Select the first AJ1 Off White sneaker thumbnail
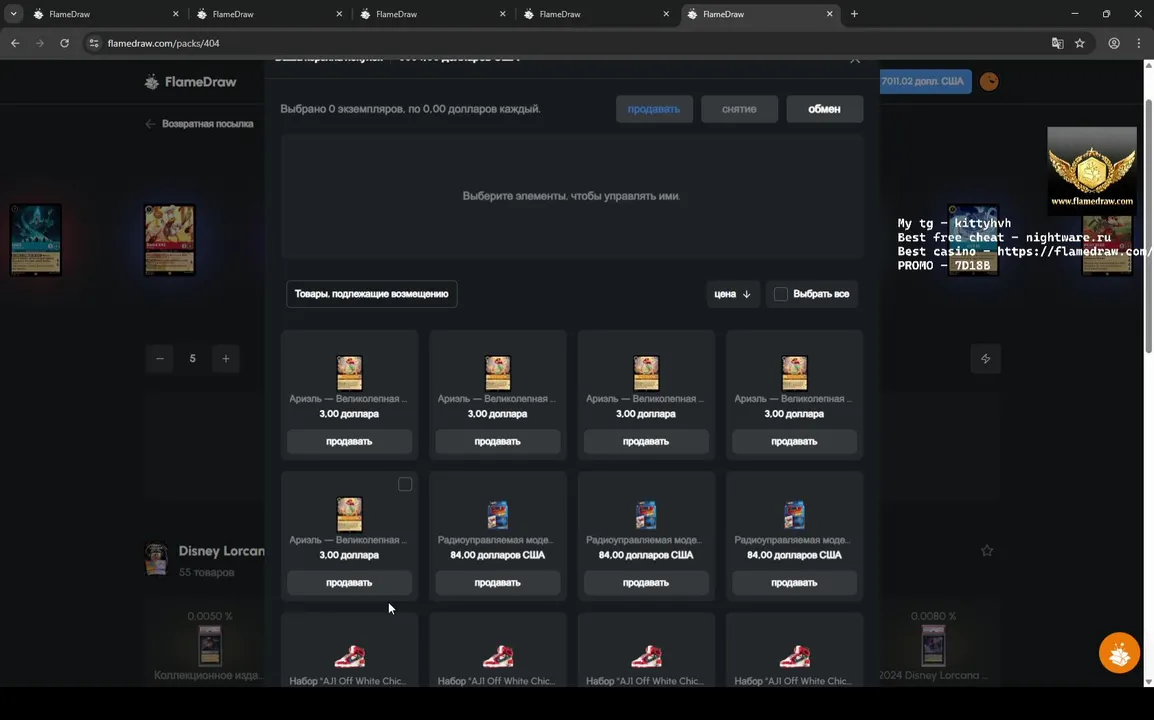1154x720 pixels. click(x=350, y=655)
